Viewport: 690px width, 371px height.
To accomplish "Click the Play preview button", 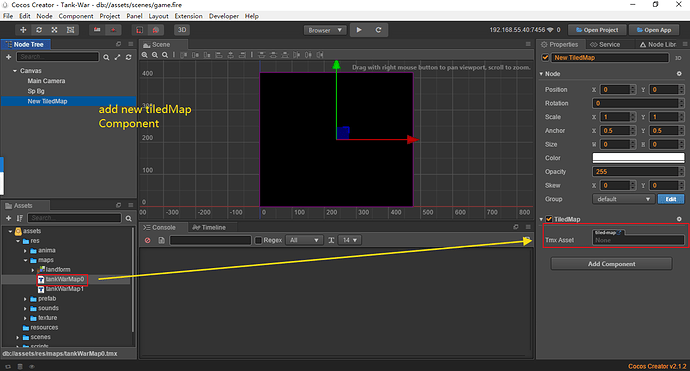I will tap(359, 30).
